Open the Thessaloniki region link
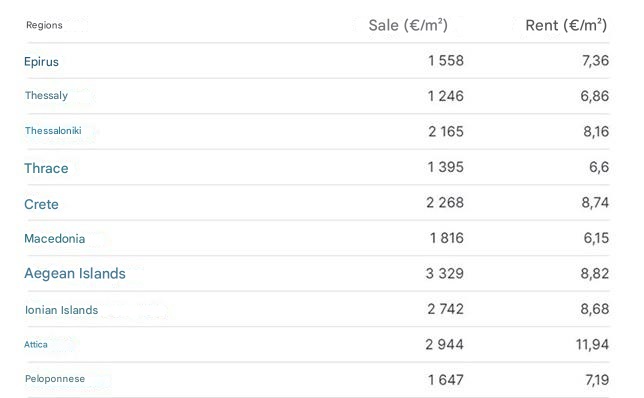Viewport: 644px width, 398px height. tap(53, 131)
